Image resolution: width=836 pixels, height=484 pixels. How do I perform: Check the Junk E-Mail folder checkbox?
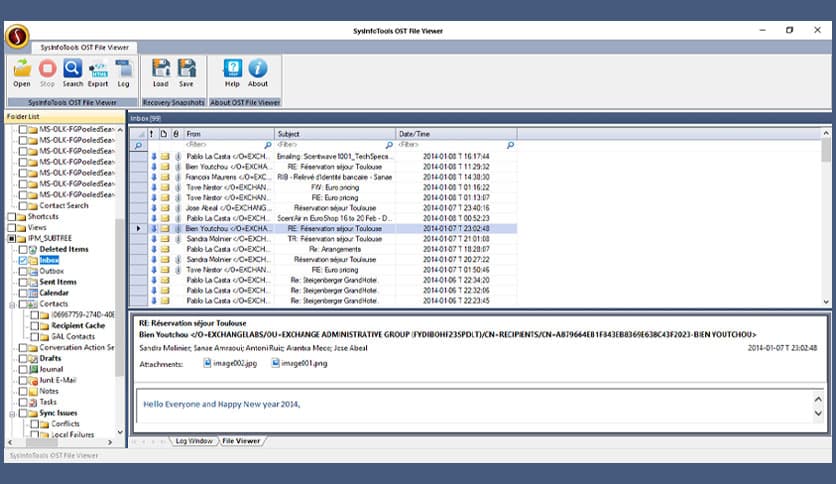pyautogui.click(x=23, y=380)
